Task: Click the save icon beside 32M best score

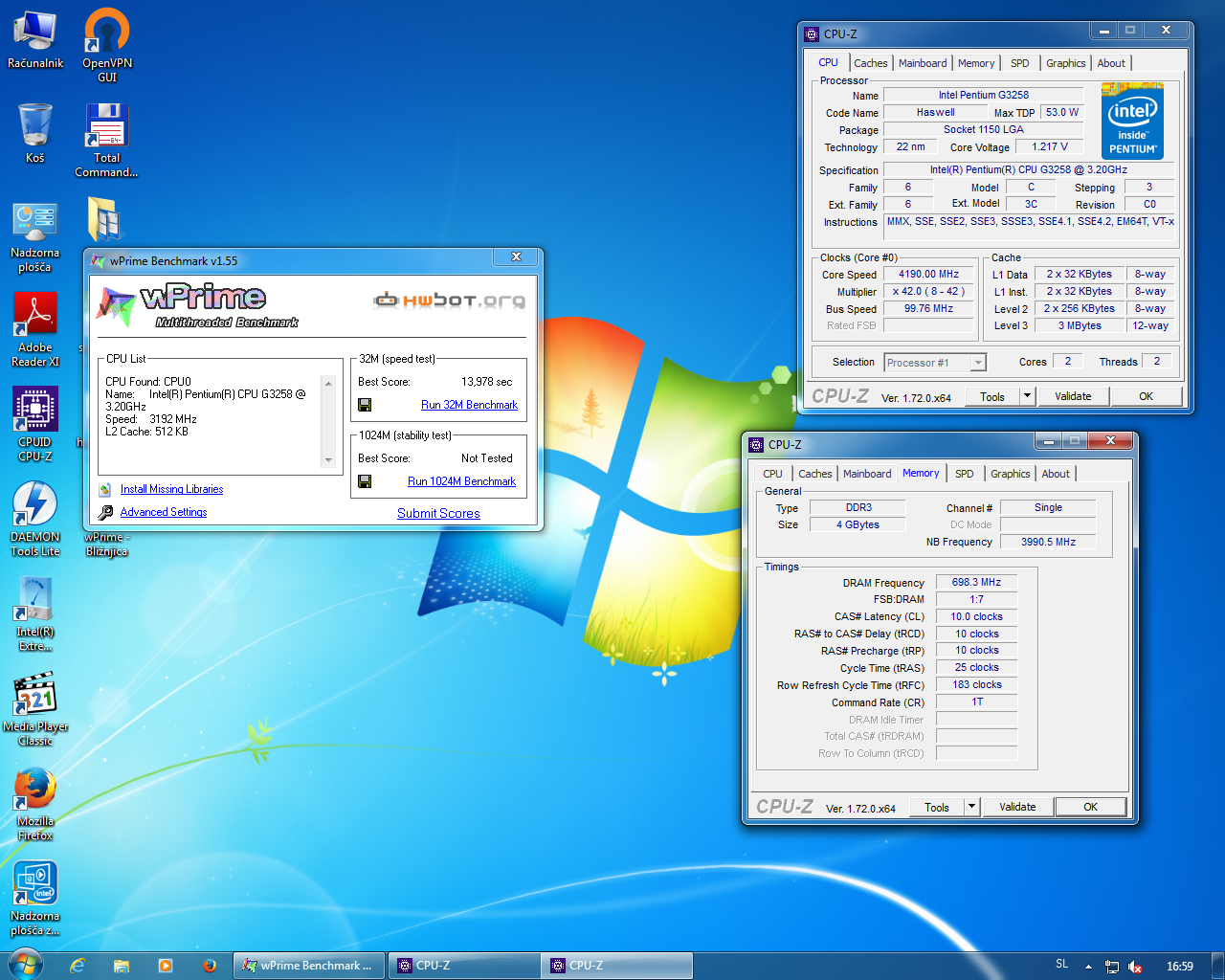Action: coord(365,405)
